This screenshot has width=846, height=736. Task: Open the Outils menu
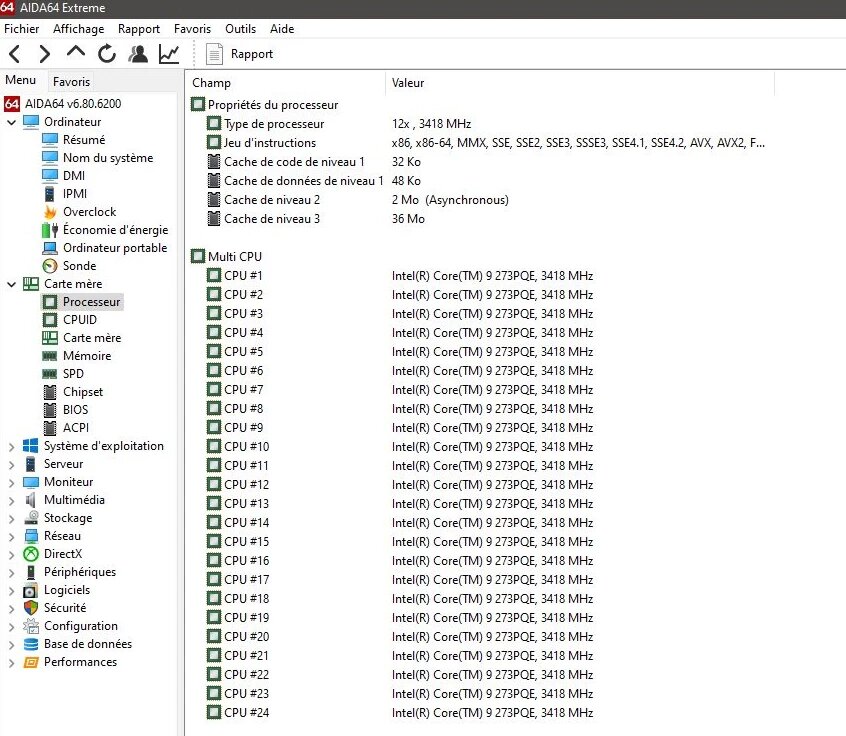click(x=240, y=29)
